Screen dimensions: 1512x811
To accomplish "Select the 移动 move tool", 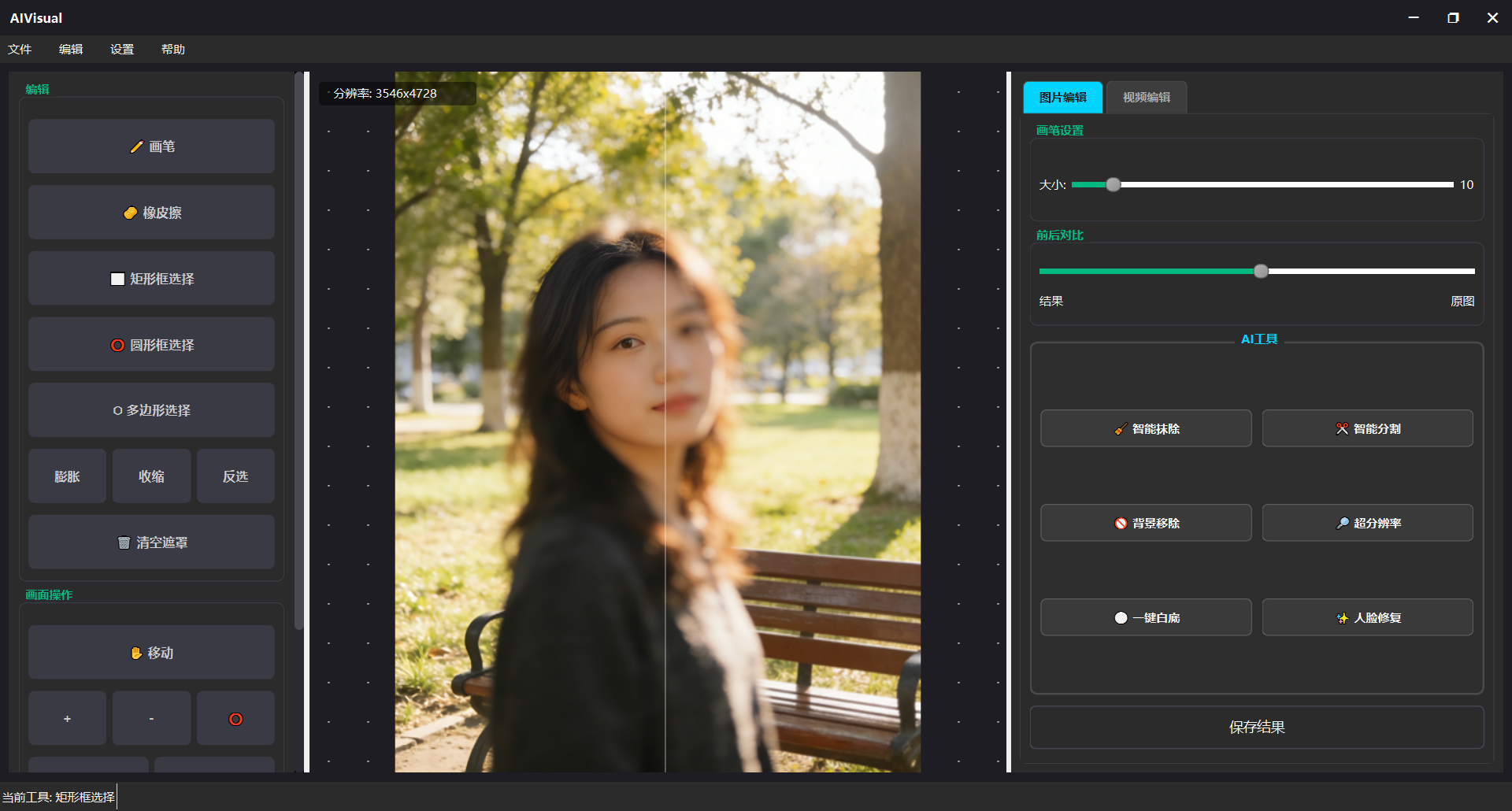I will tap(151, 653).
